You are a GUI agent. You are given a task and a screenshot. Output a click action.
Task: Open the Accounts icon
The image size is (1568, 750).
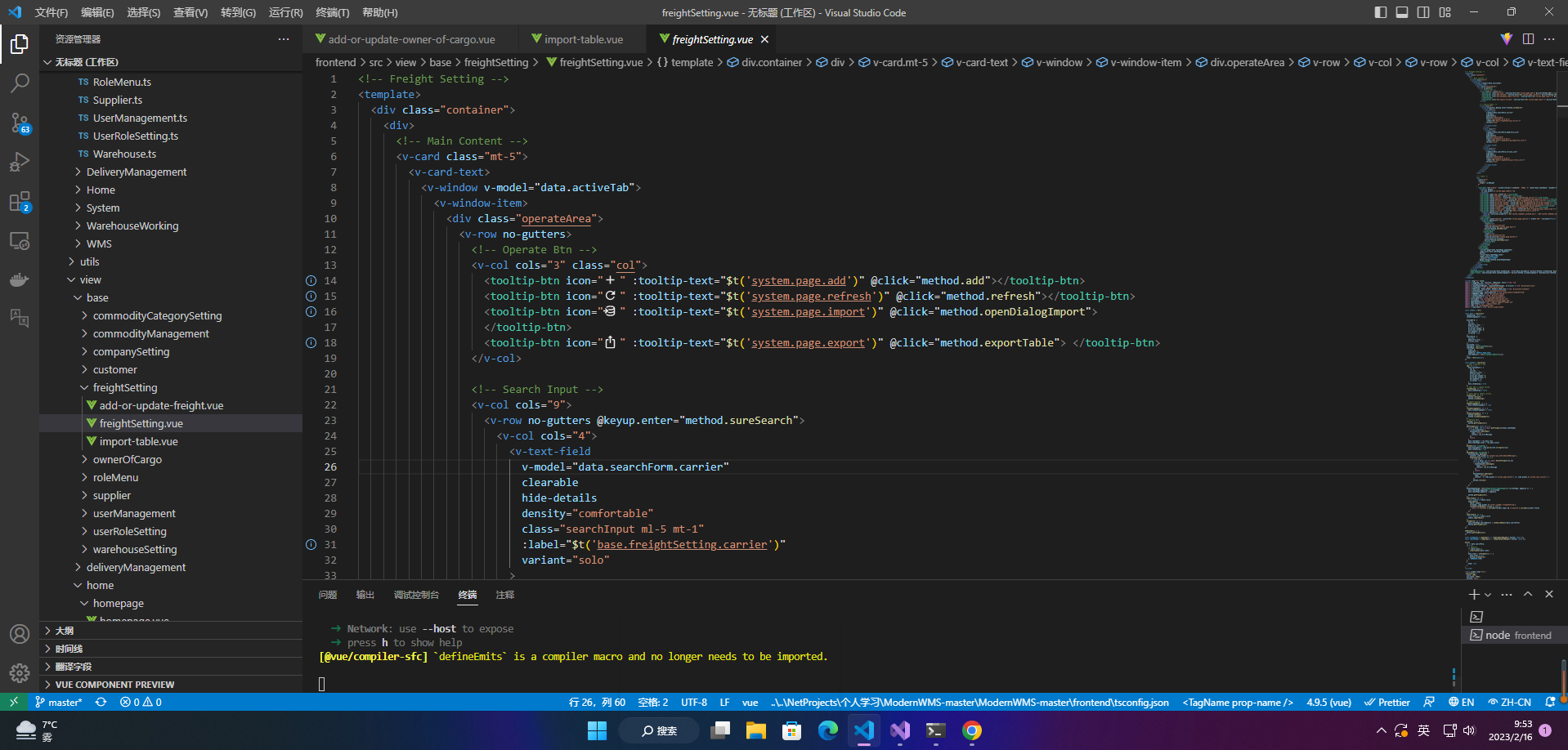tap(20, 634)
